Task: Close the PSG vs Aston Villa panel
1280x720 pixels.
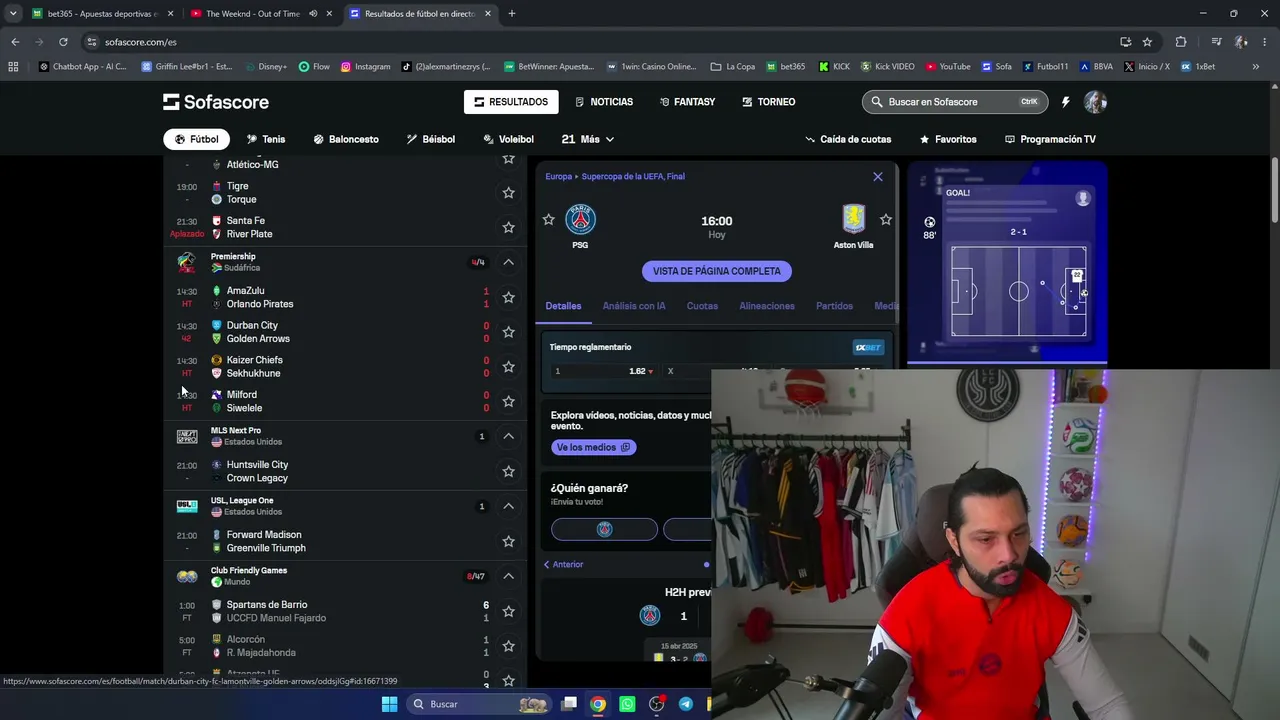Action: 878,177
